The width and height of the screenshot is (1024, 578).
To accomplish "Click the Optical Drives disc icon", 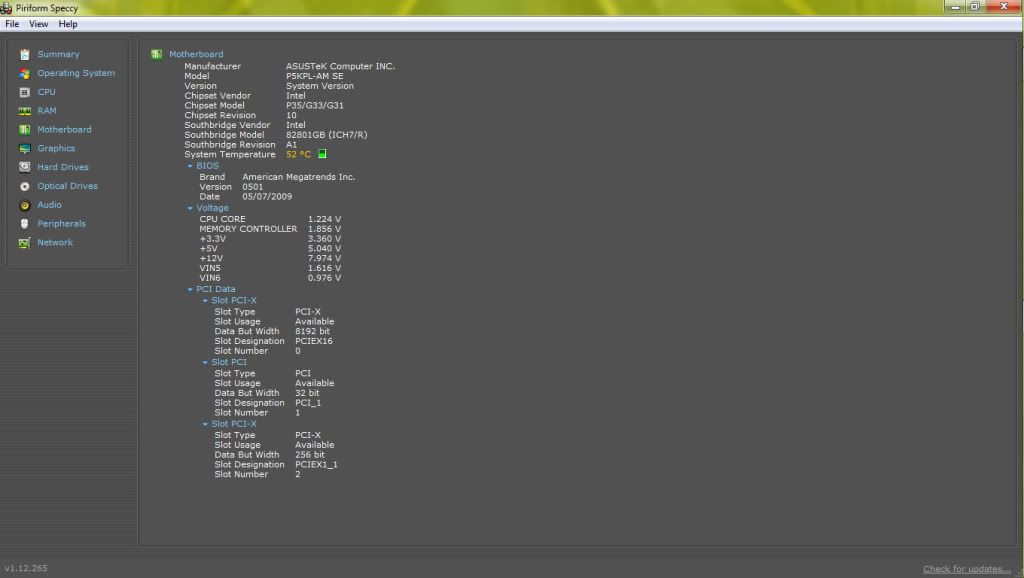I will click(25, 186).
